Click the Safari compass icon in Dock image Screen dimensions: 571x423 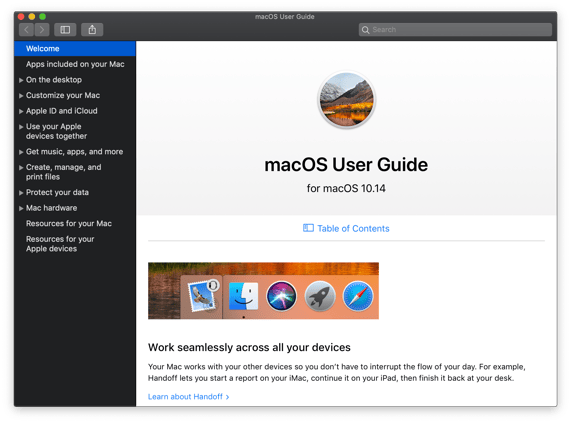[x=358, y=296]
